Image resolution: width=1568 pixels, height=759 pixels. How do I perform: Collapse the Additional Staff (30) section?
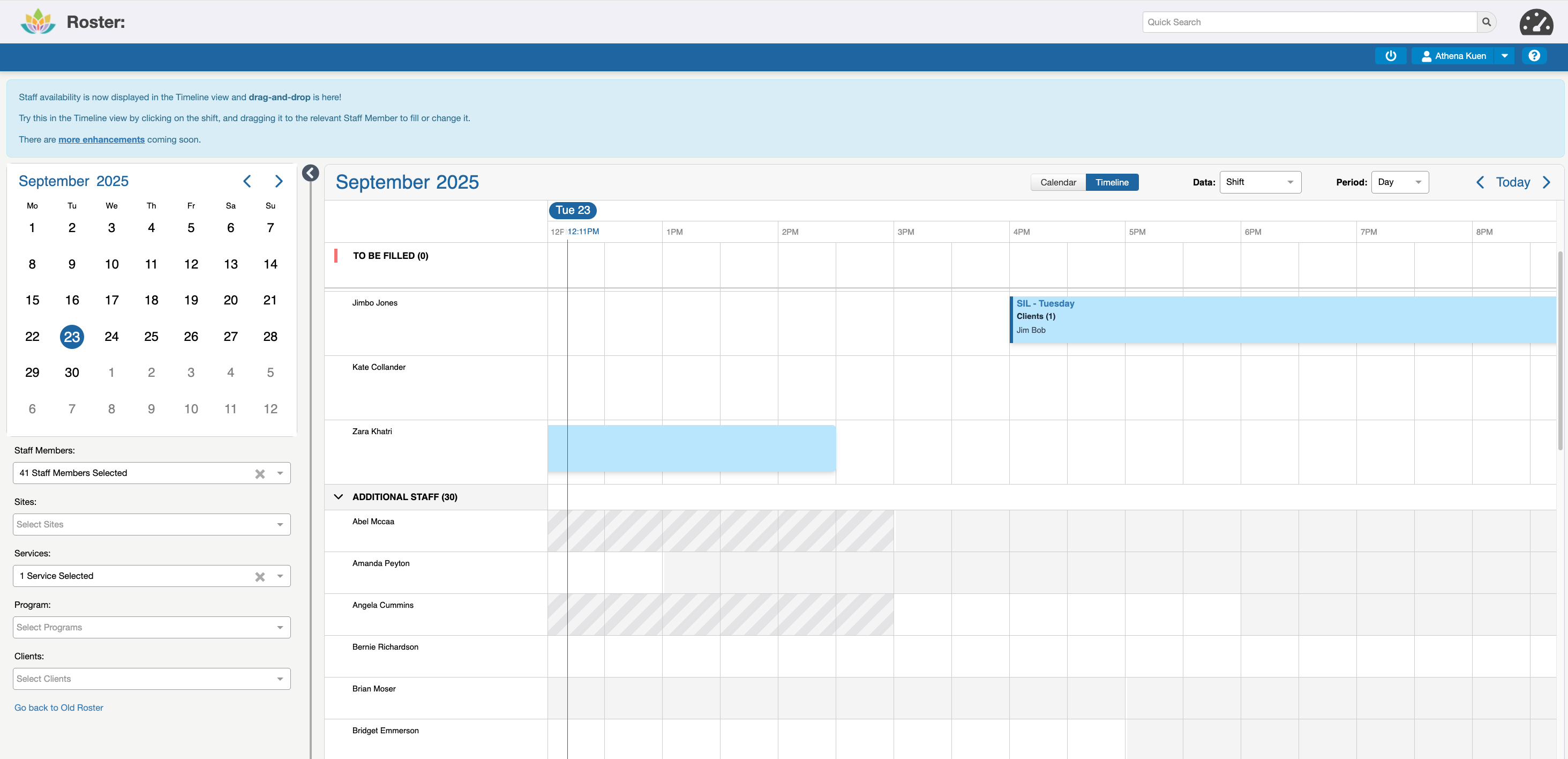(339, 496)
